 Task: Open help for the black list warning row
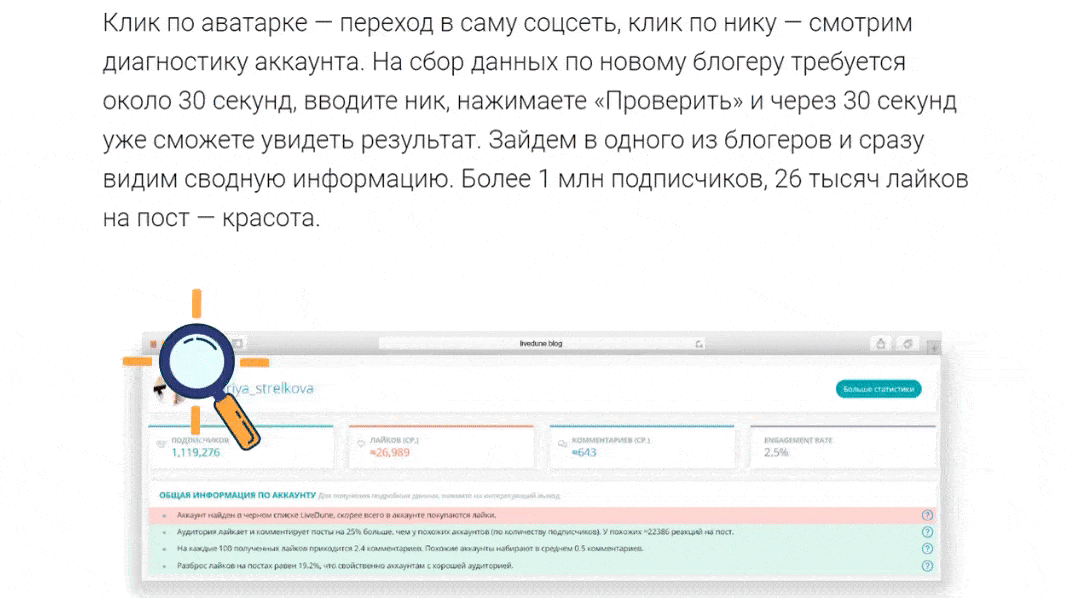pos(927,515)
